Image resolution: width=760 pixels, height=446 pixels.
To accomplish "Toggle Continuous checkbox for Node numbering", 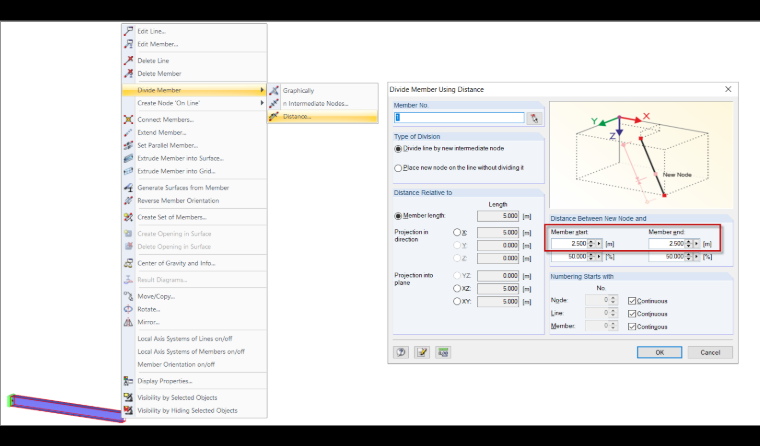I will (x=632, y=301).
